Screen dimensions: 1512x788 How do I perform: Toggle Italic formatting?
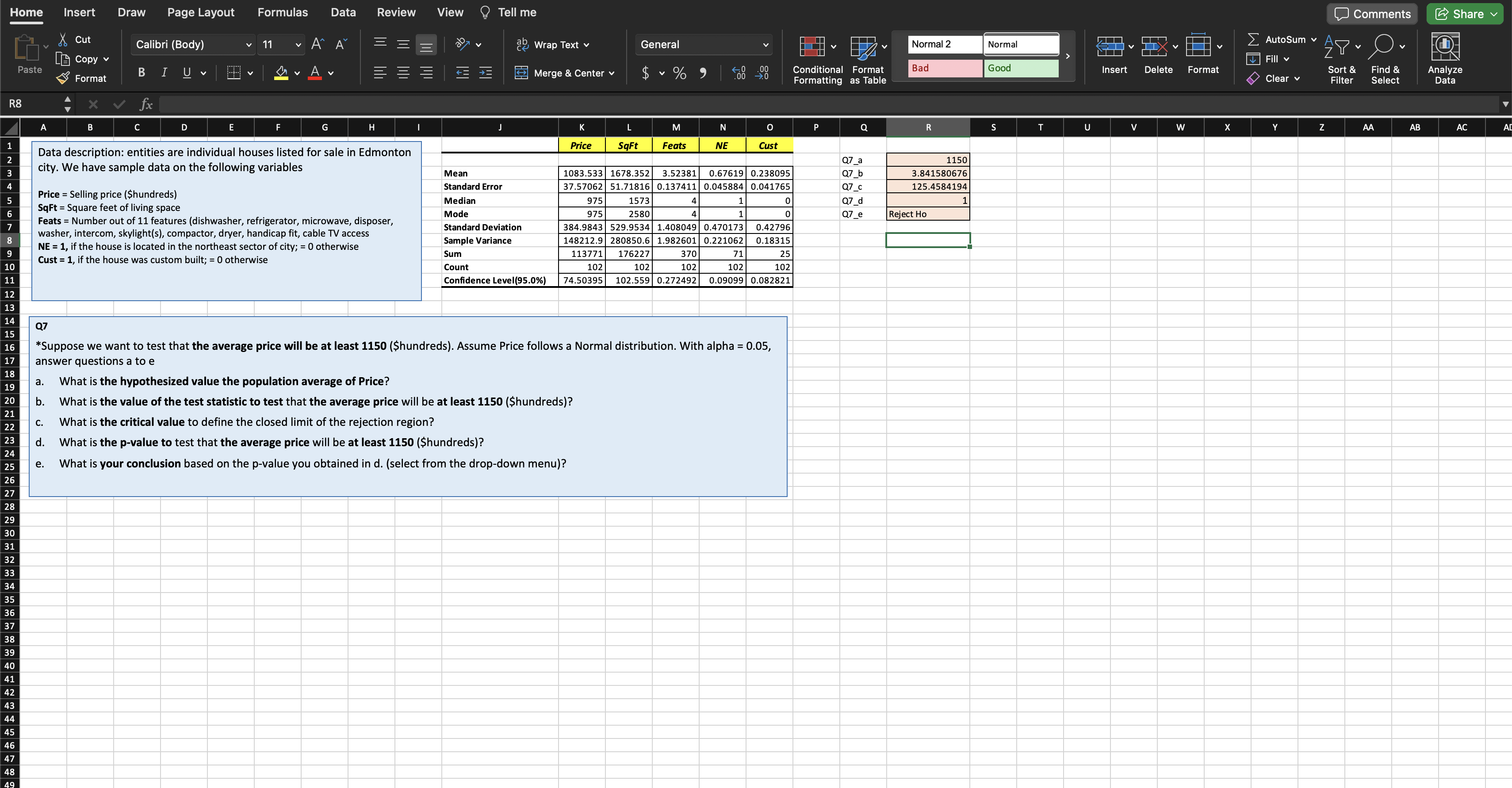[165, 73]
